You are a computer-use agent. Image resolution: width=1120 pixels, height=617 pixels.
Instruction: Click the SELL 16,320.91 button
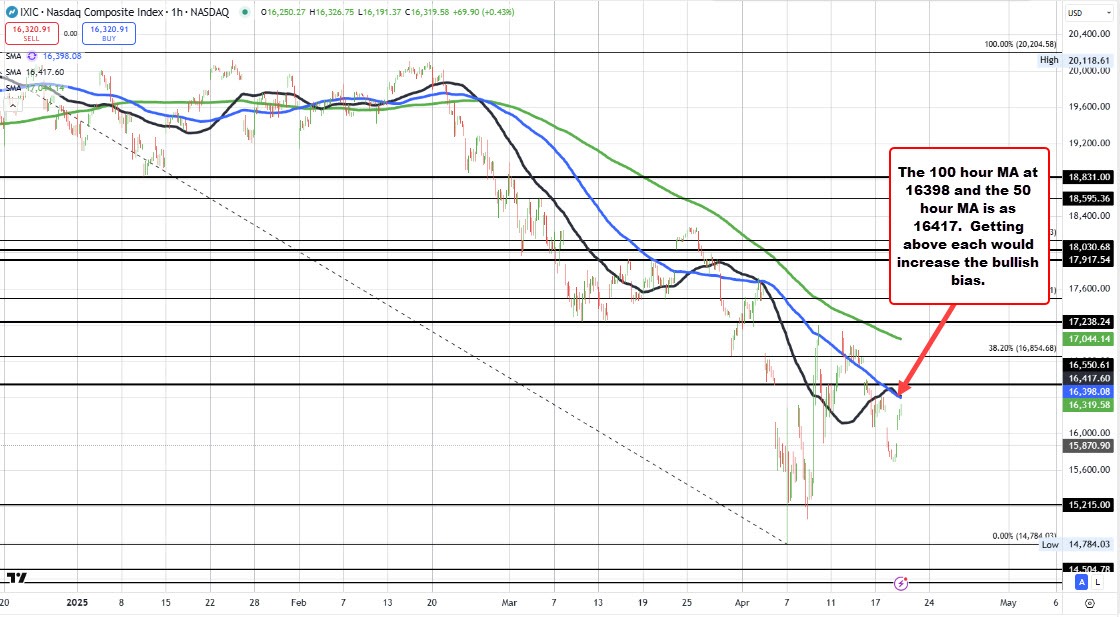32,33
